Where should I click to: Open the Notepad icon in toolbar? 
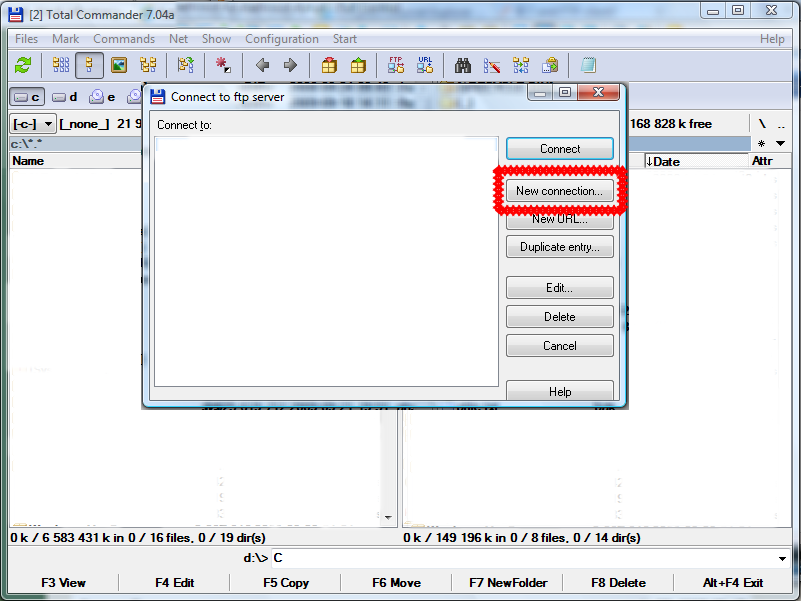(588, 65)
